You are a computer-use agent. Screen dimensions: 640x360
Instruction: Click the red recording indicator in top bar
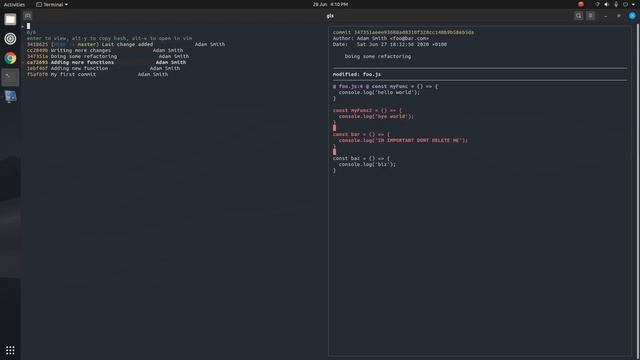coord(581,4)
